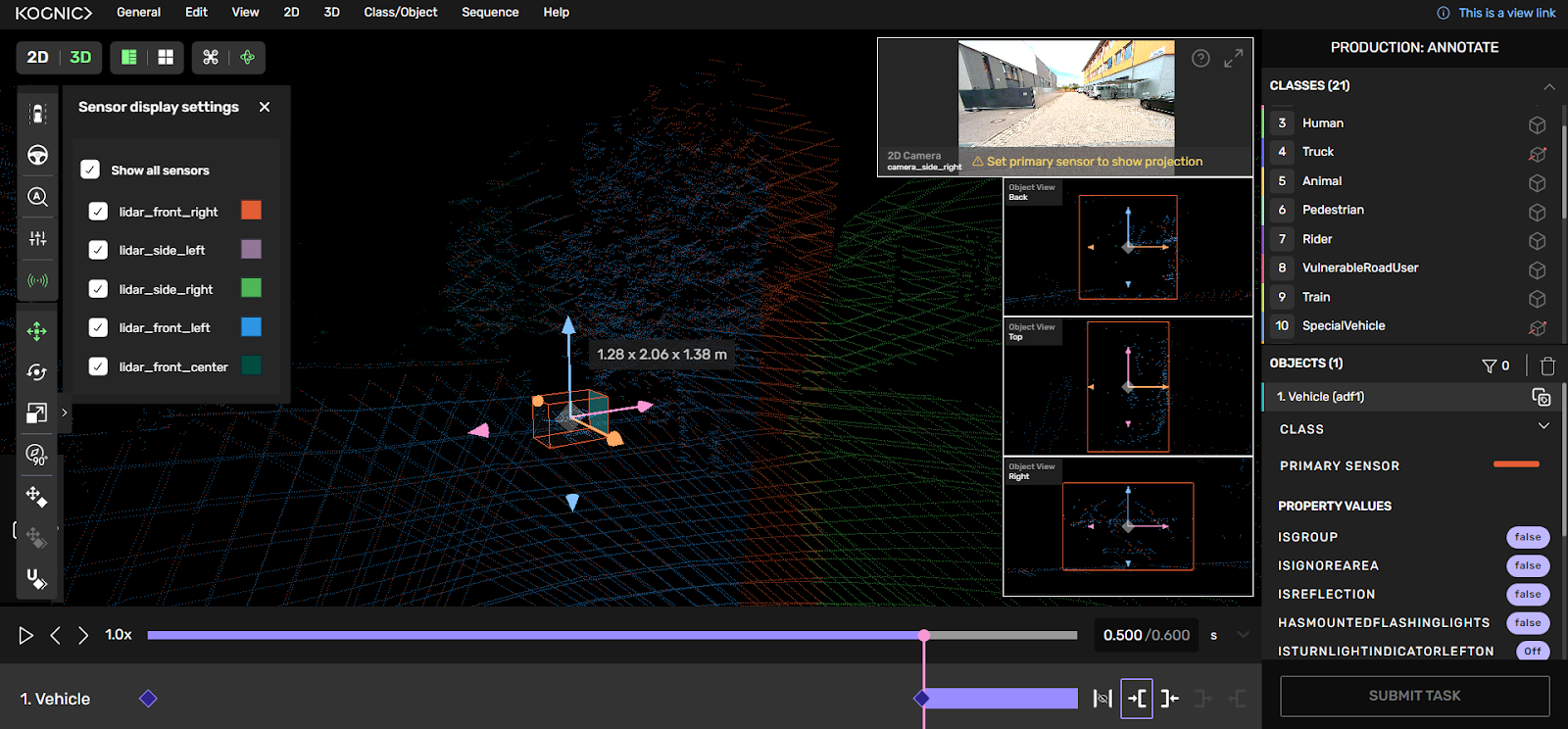Open the Sequence menu
This screenshot has width=1568, height=729.
tap(490, 13)
